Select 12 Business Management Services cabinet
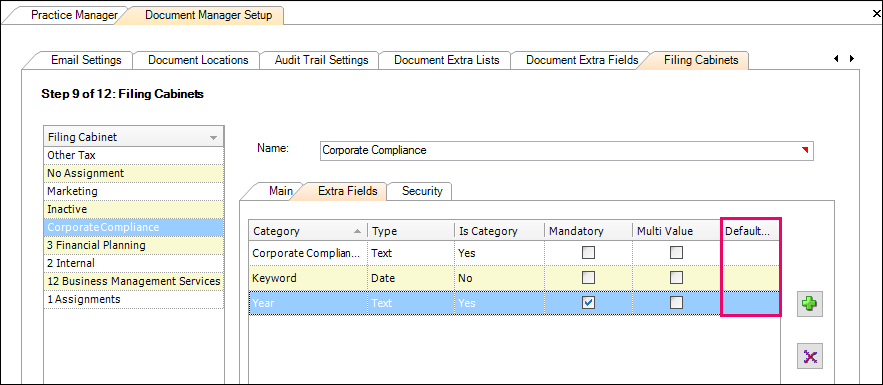The image size is (883, 385). tap(133, 281)
